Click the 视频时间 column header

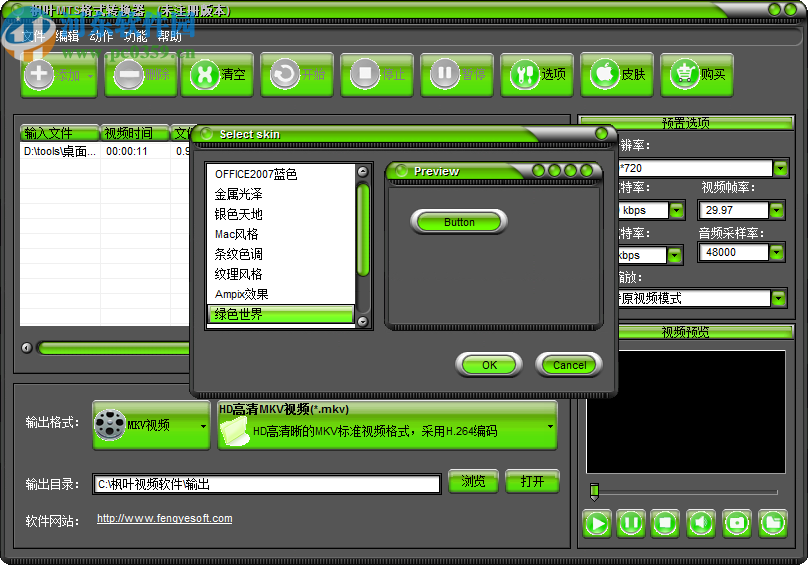coord(135,133)
